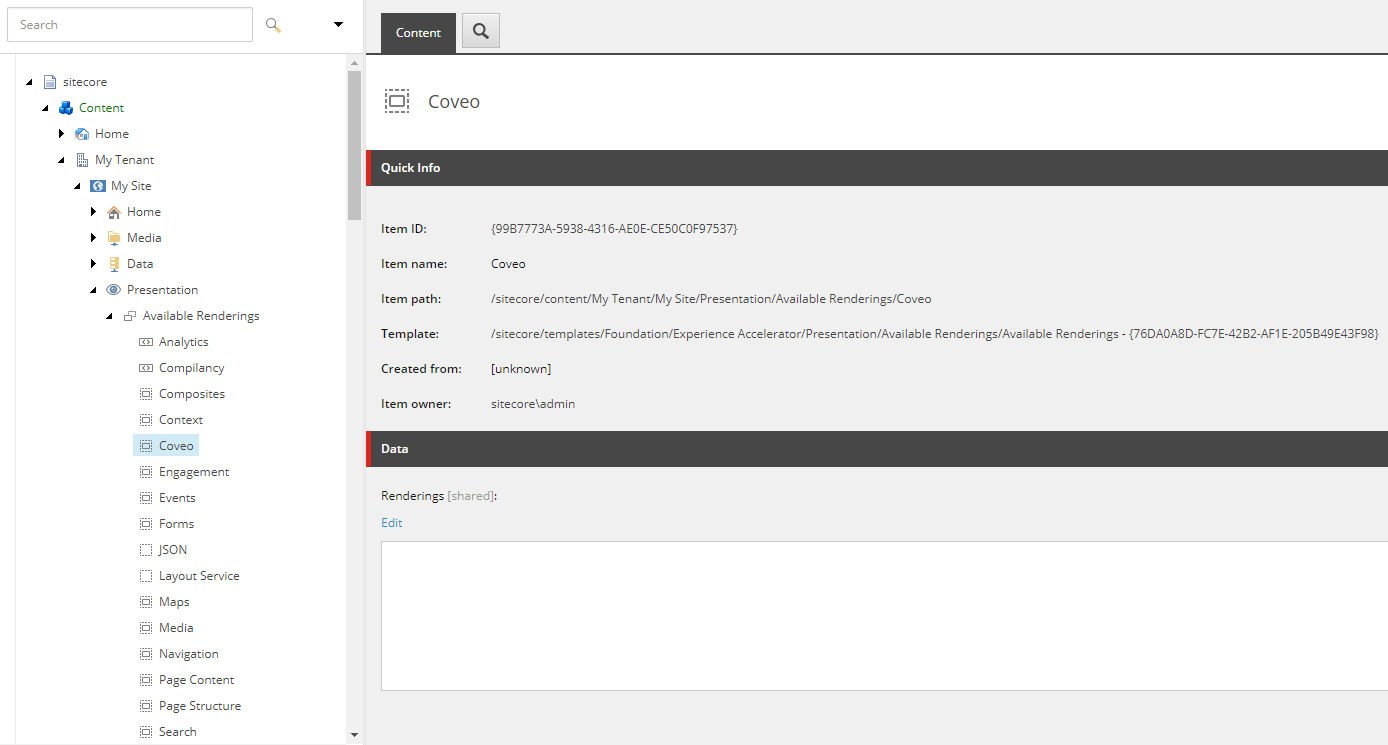Click the magnifier icon beside the search box
The width and height of the screenshot is (1388, 745).
(272, 24)
